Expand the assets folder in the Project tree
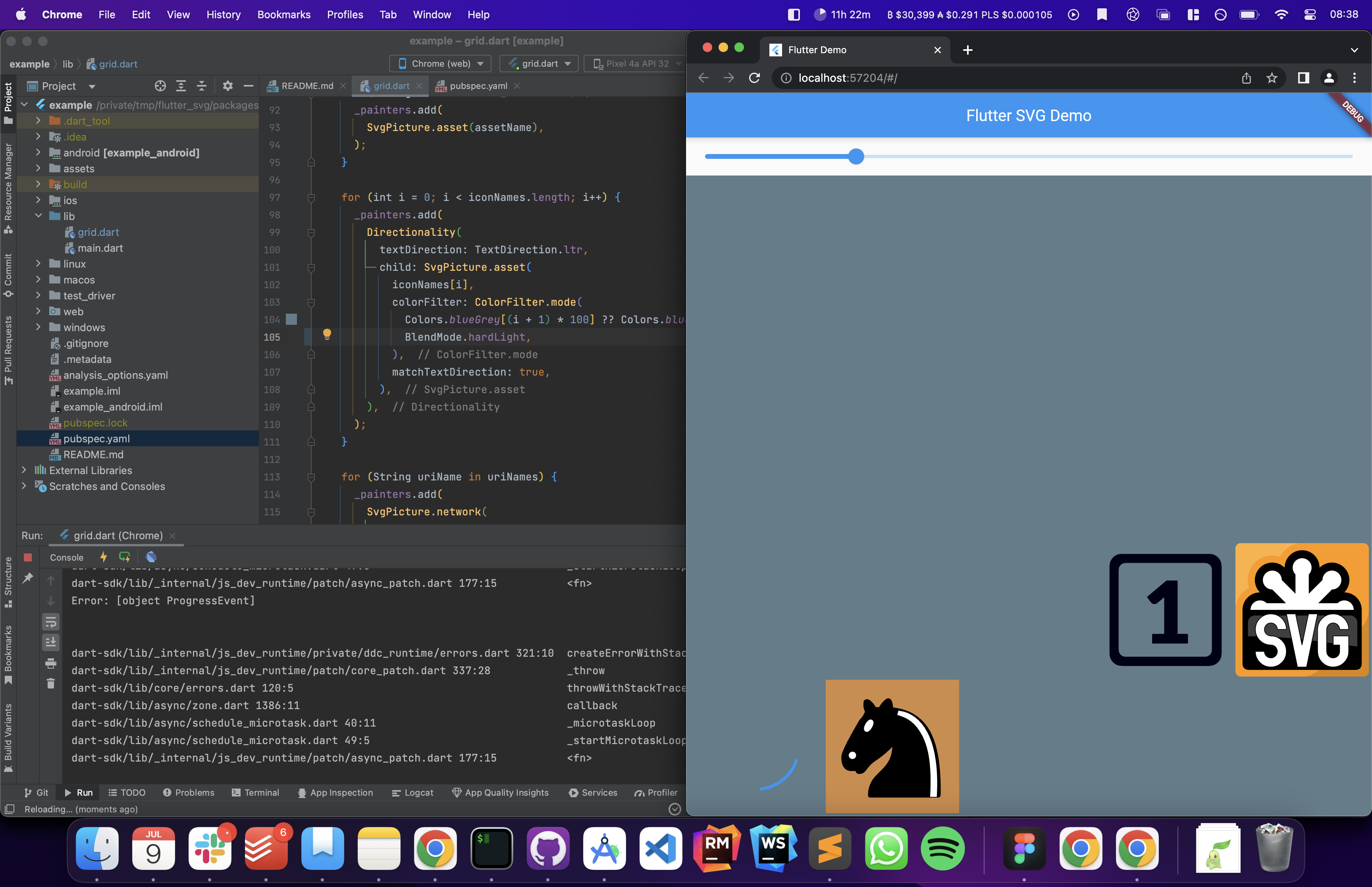The height and width of the screenshot is (887, 1372). pyautogui.click(x=38, y=168)
